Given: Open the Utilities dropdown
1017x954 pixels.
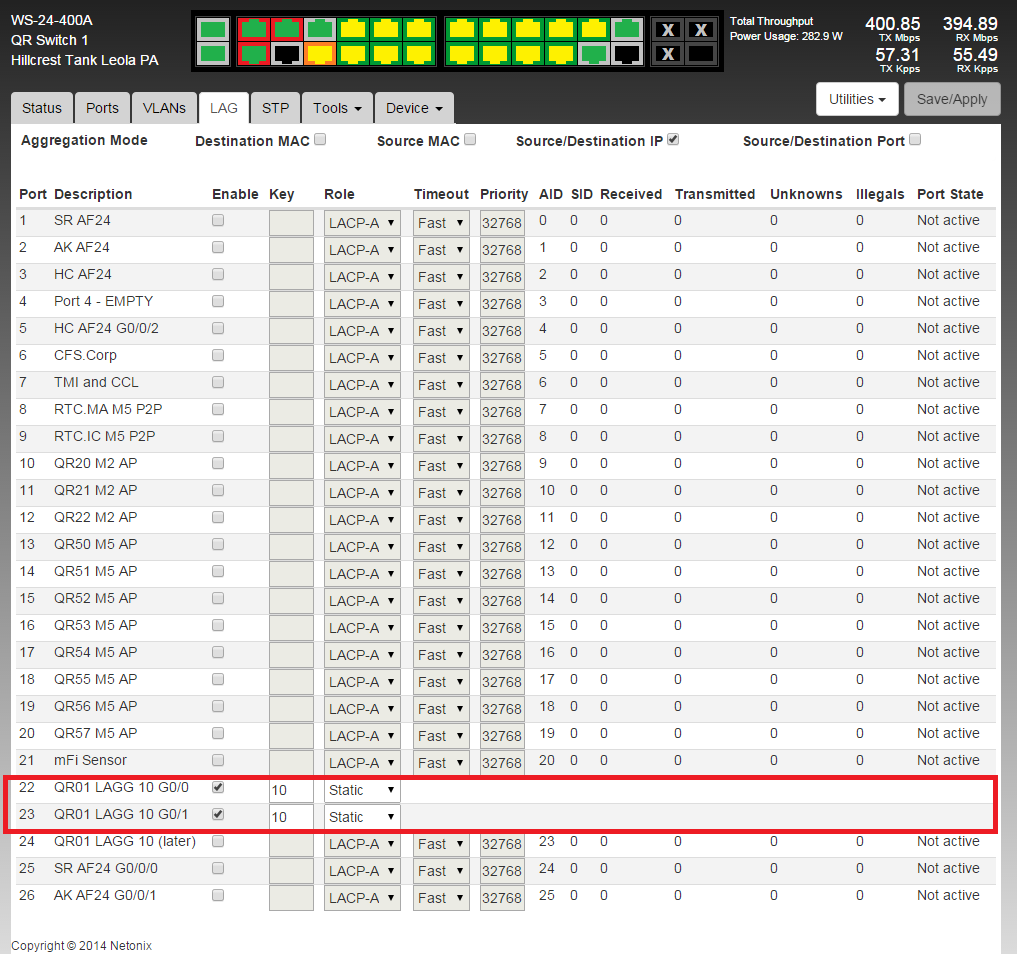Looking at the screenshot, I should 857,99.
